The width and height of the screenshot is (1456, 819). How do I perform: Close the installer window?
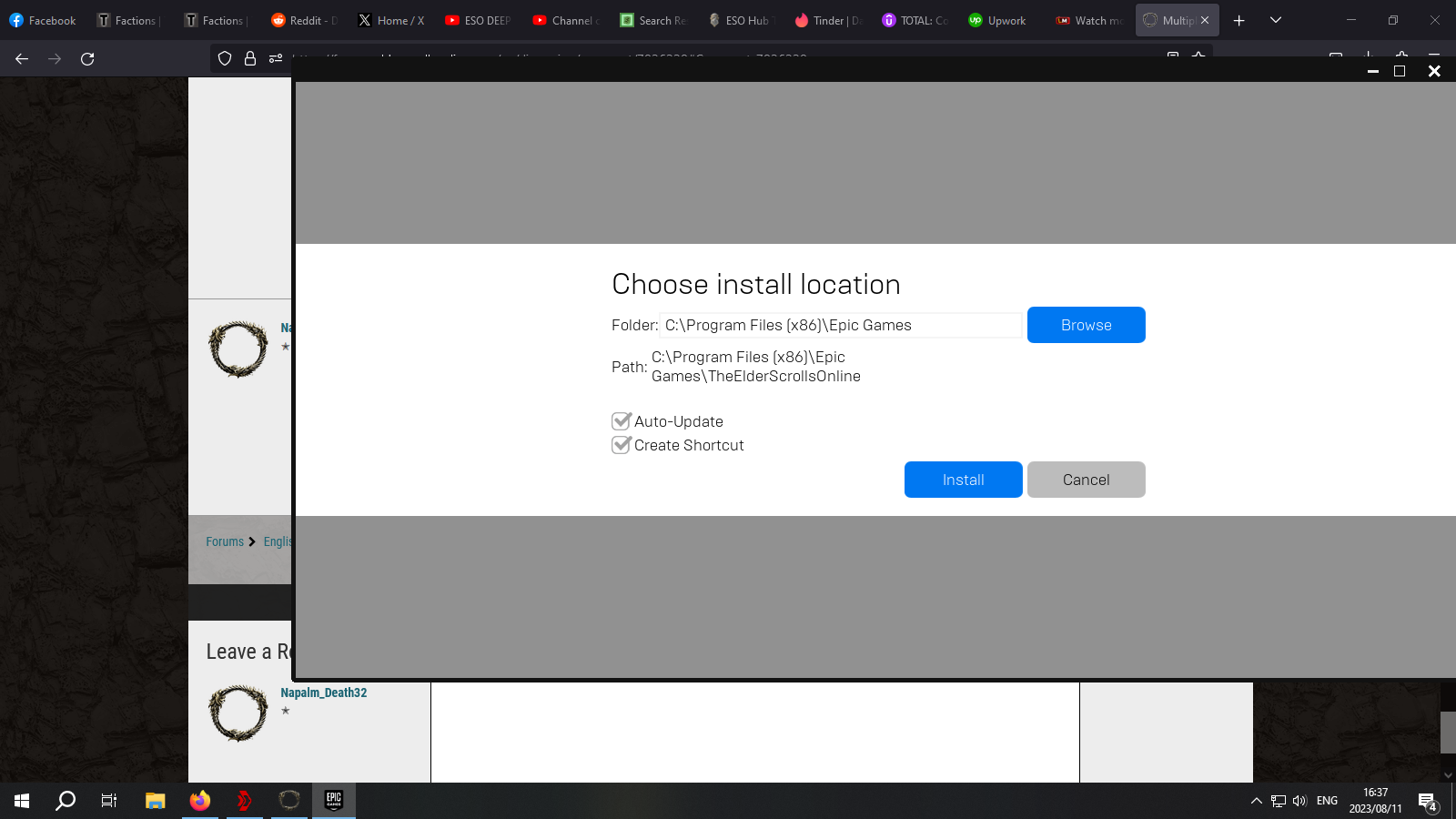(x=1434, y=71)
